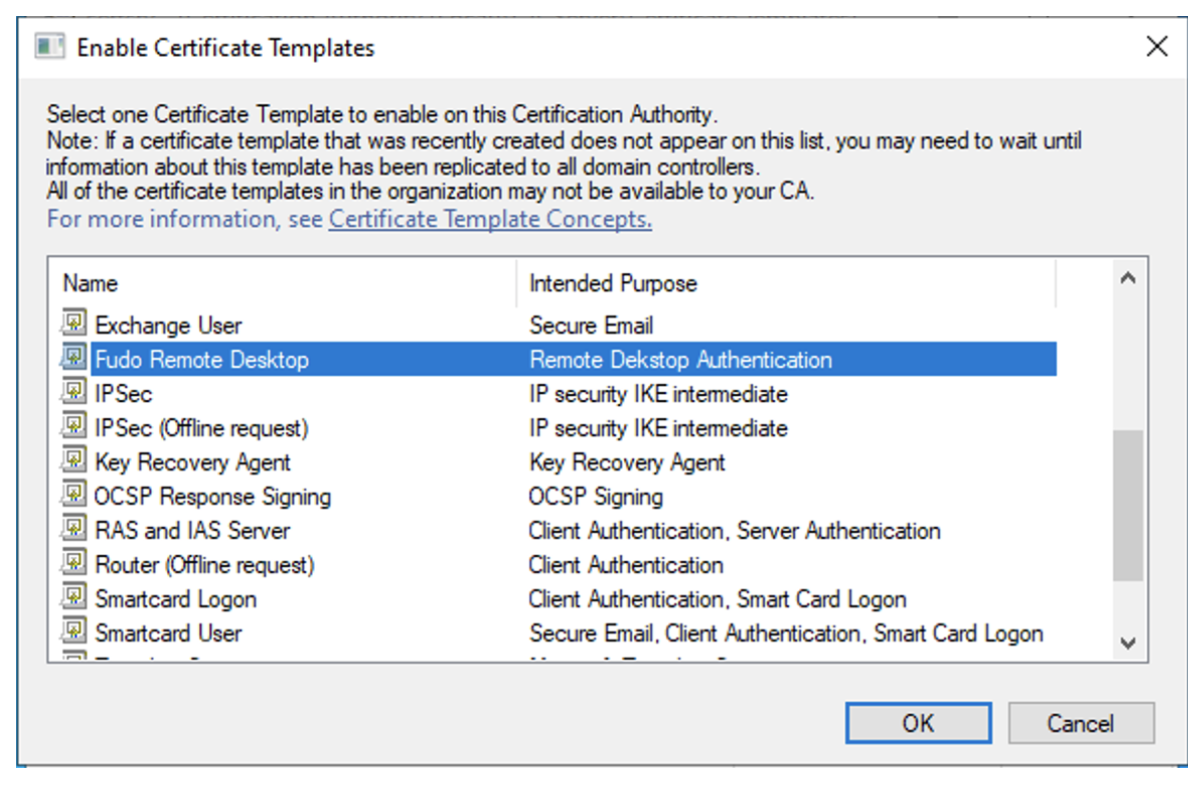The height and width of the screenshot is (791, 1203).
Task: Sort list by the Name column header
Action: [x=283, y=283]
